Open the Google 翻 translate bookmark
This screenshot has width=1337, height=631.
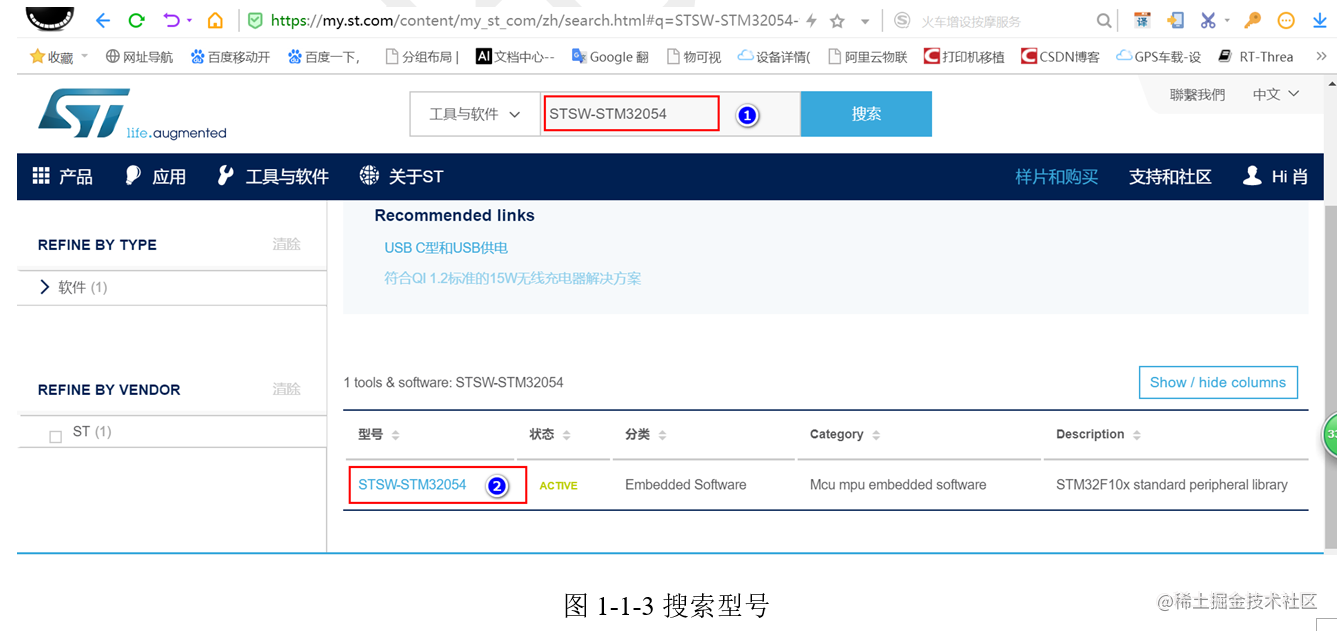(610, 57)
